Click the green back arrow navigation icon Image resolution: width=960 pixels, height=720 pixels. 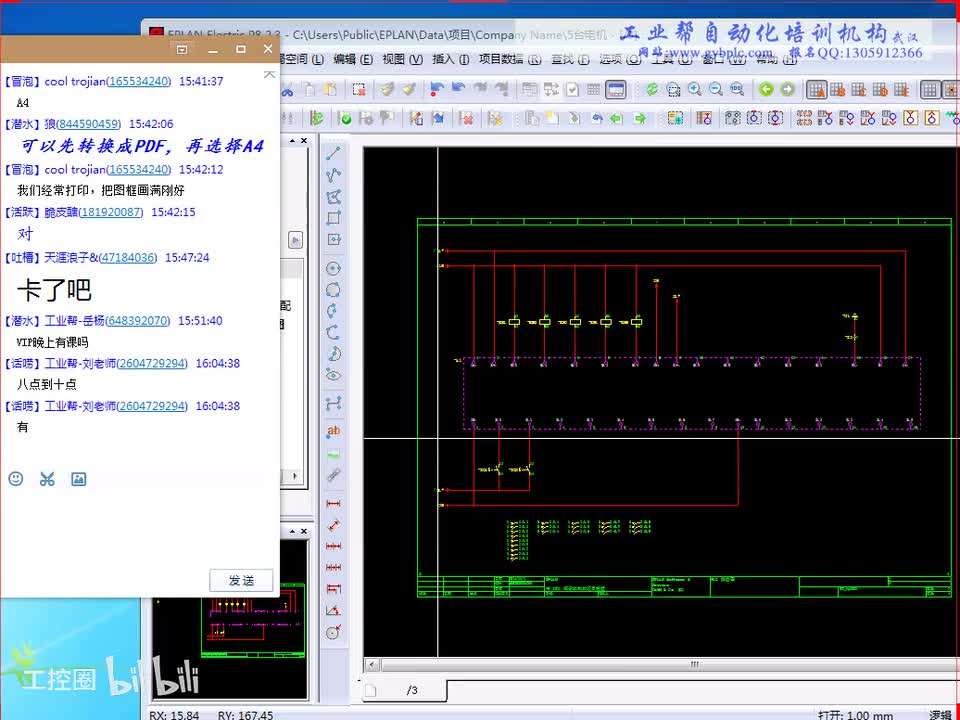(766, 90)
